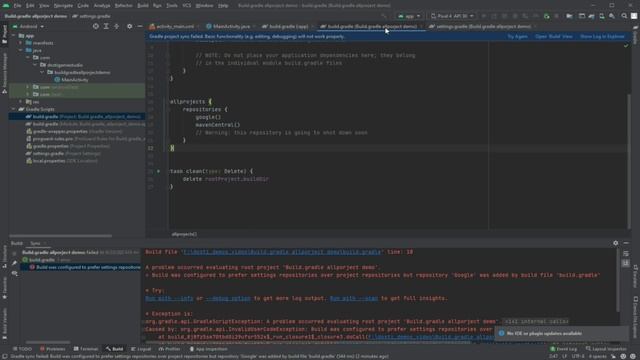Open the Event Log

[x=564, y=349]
